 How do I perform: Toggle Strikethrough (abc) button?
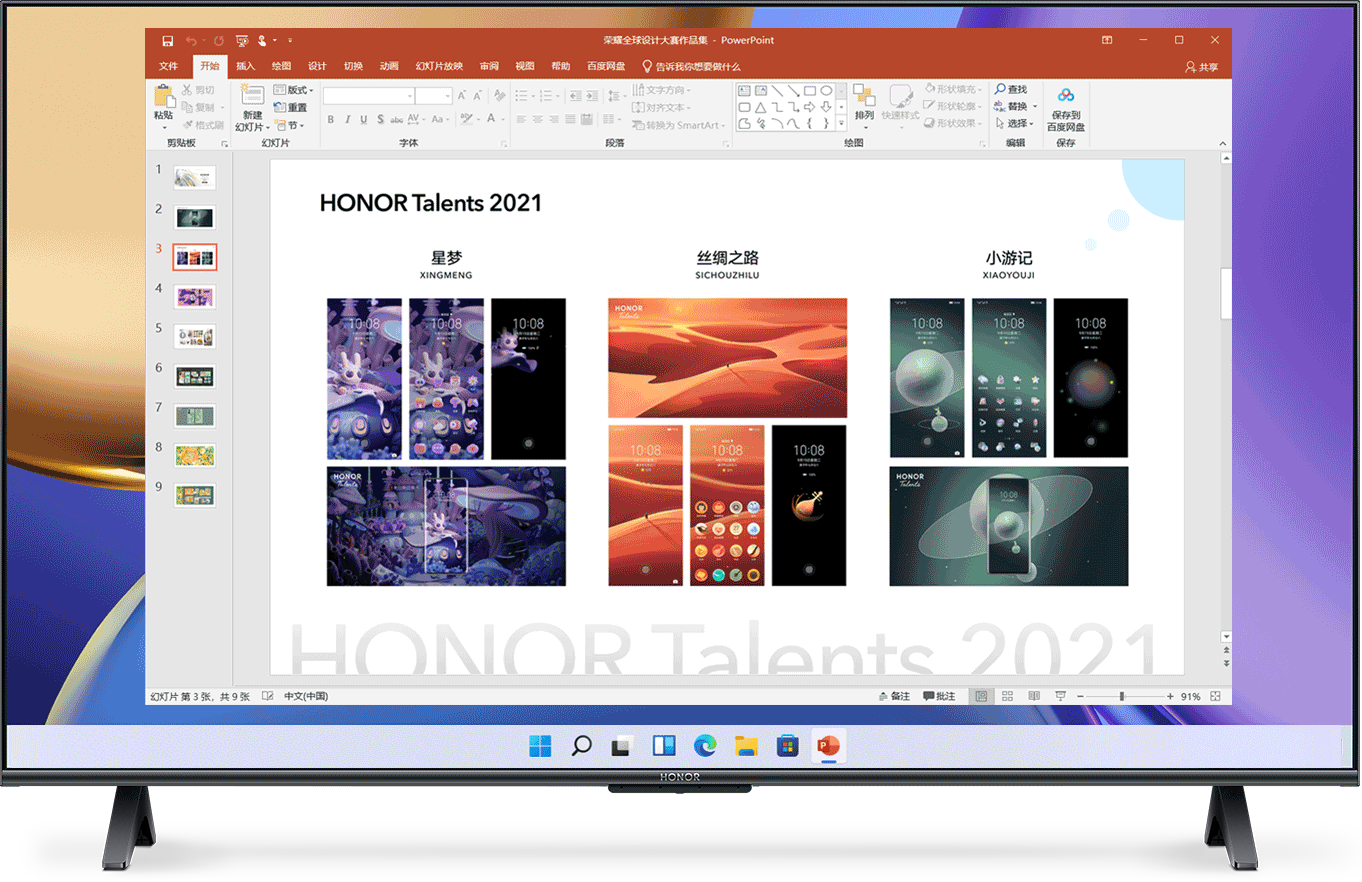396,119
